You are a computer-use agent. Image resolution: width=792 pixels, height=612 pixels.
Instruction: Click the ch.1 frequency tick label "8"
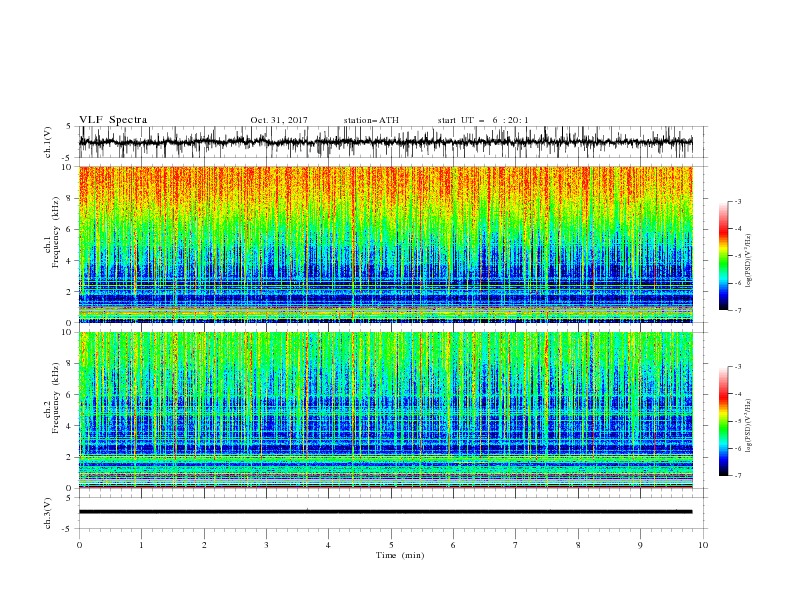(x=70, y=198)
